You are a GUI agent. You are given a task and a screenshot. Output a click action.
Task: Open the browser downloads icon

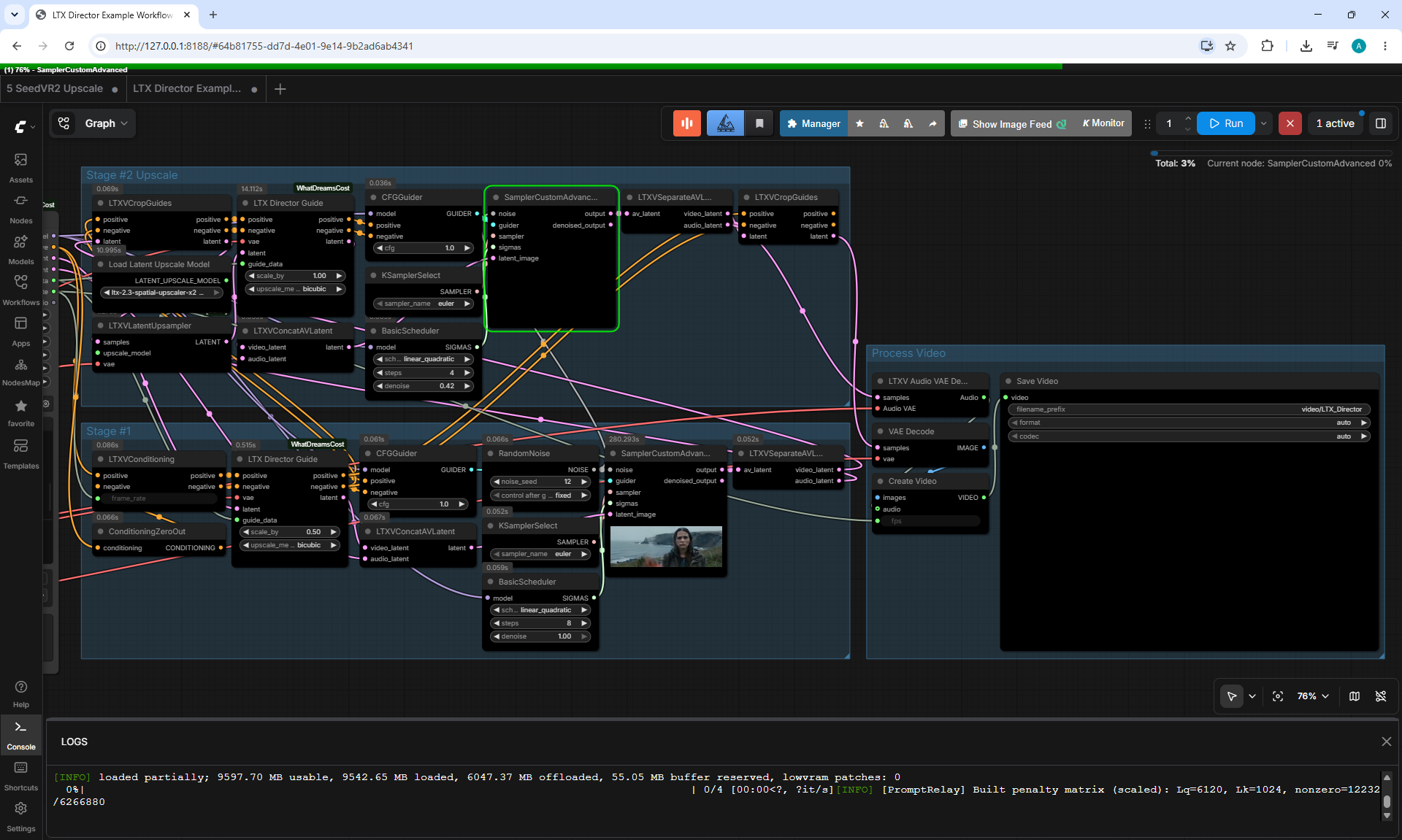pyautogui.click(x=1306, y=46)
